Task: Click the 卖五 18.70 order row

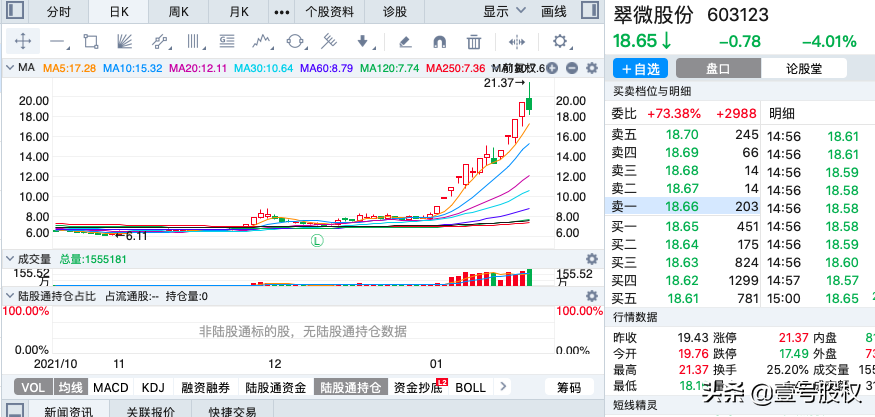Action: click(x=682, y=135)
